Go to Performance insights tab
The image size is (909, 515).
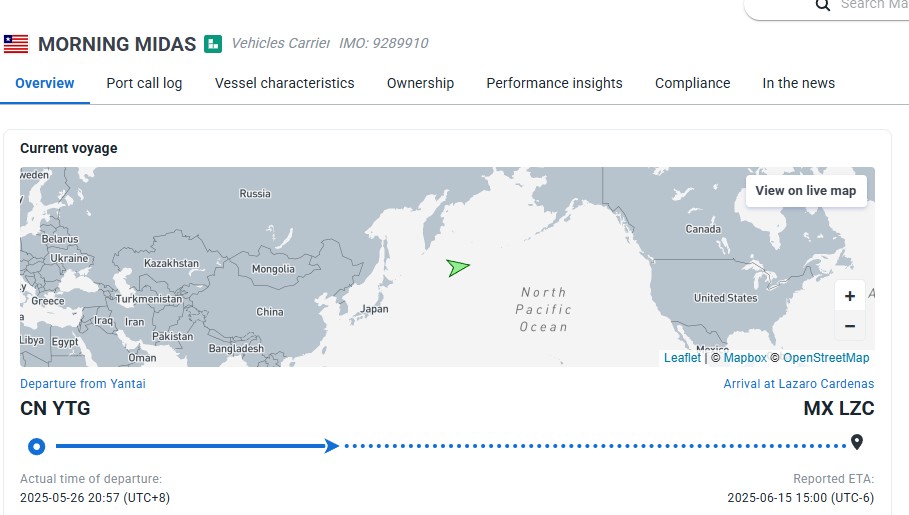[554, 84]
